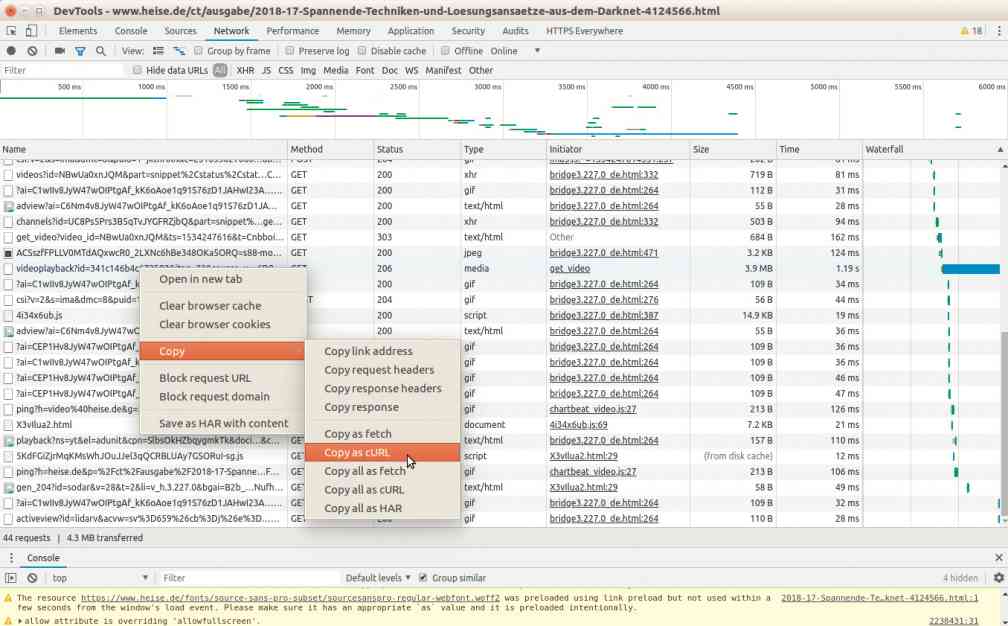Search network requests via magnifier icon
Viewport: 1008px width, 626px height.
(101, 51)
